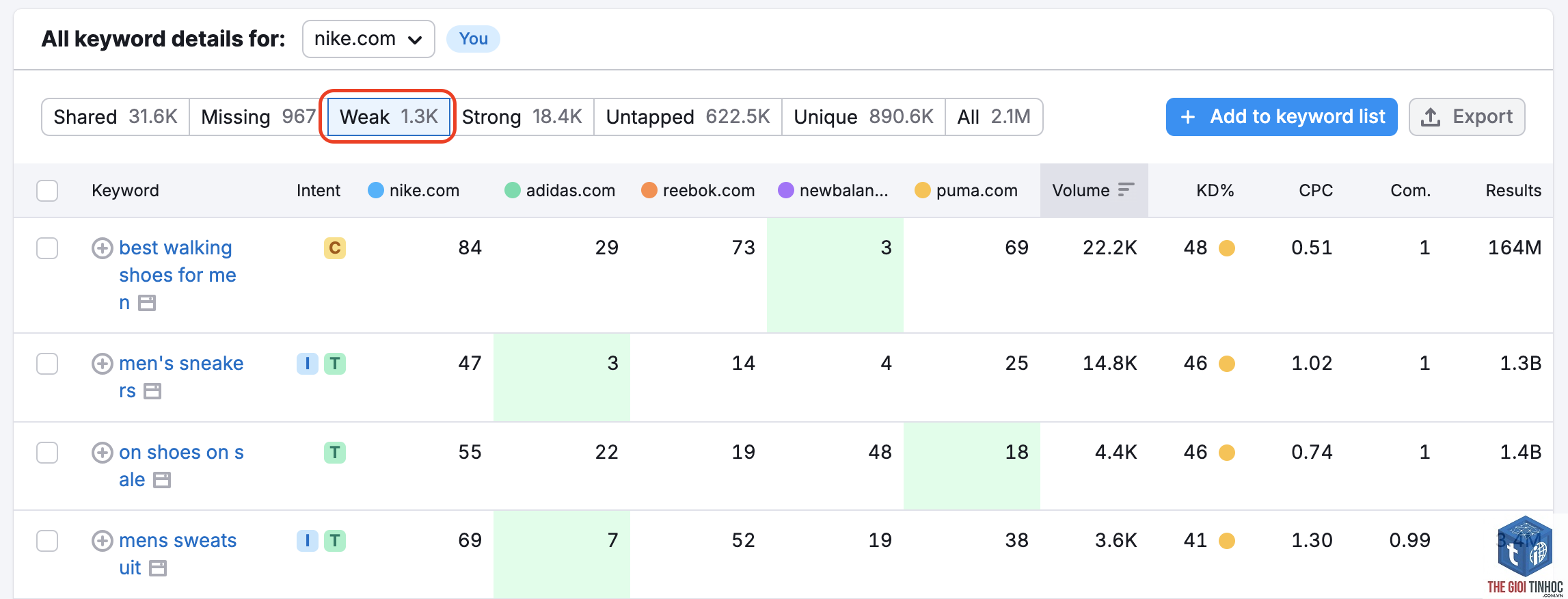
Task: Click results value 1.4B
Action: click(x=1520, y=452)
